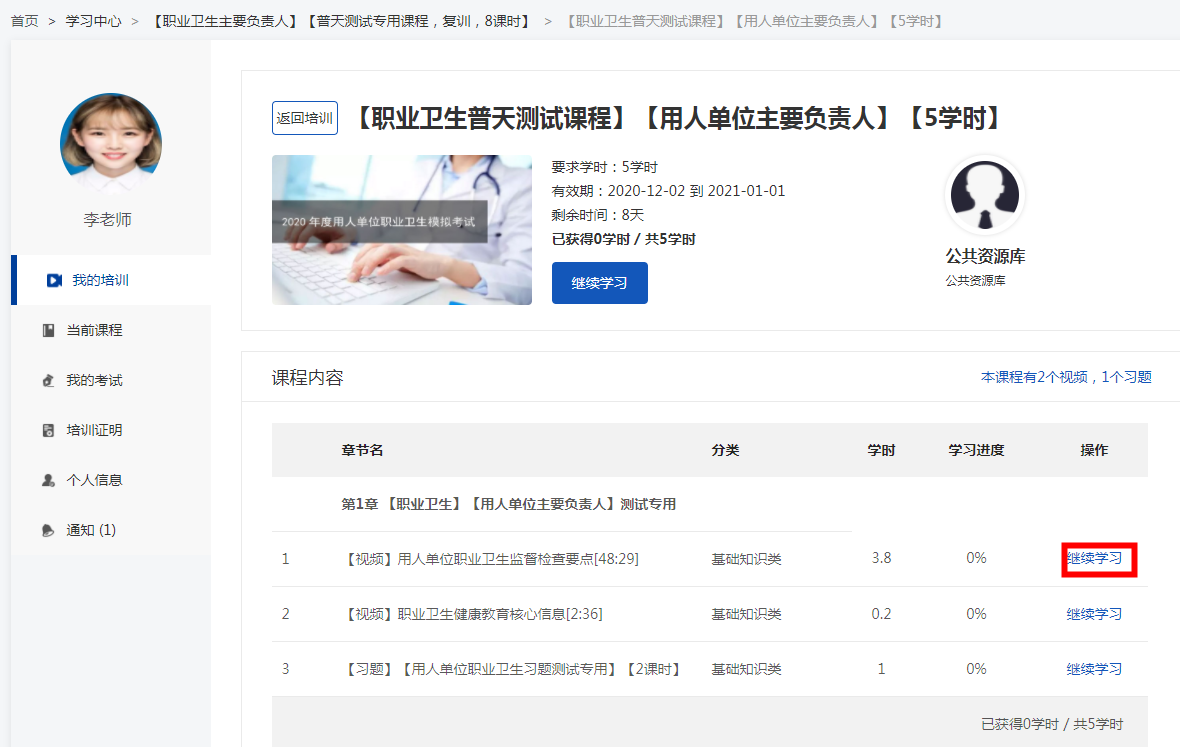Click 继续学习 for the 习题 chapter row
Viewport: 1180px width, 747px height.
click(1094, 669)
